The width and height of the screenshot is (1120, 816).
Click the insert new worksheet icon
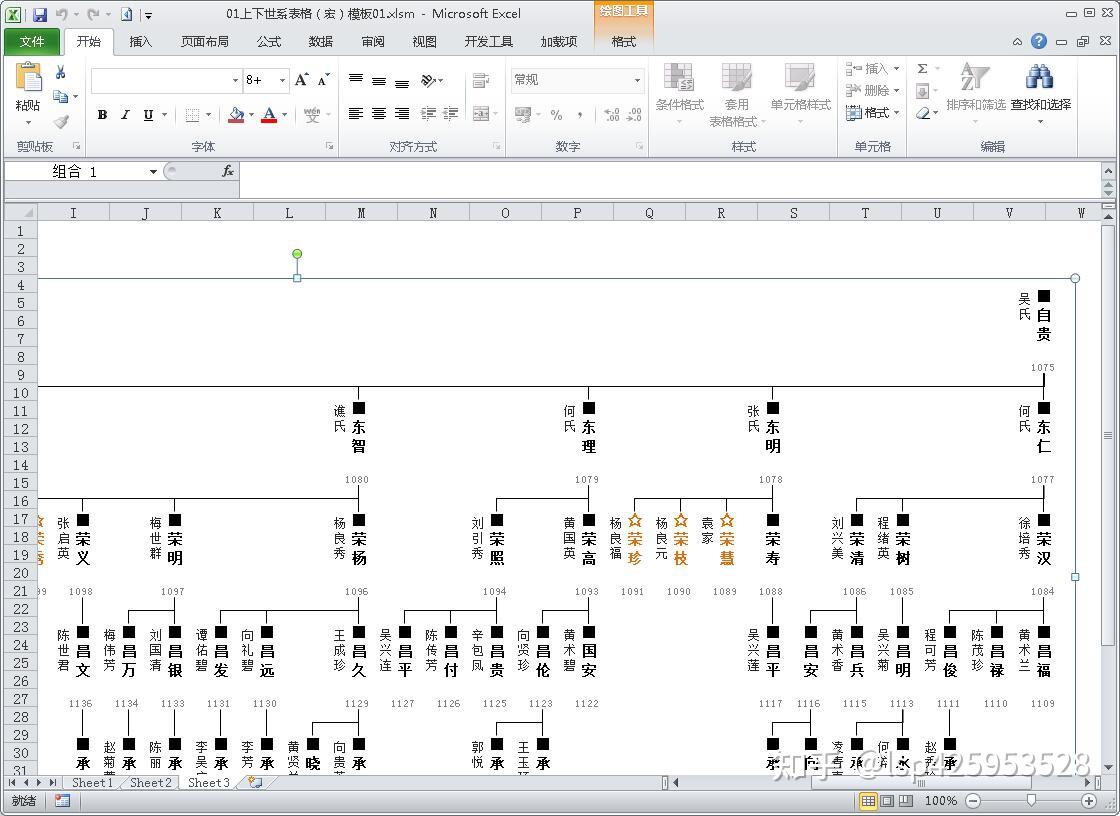(x=254, y=782)
